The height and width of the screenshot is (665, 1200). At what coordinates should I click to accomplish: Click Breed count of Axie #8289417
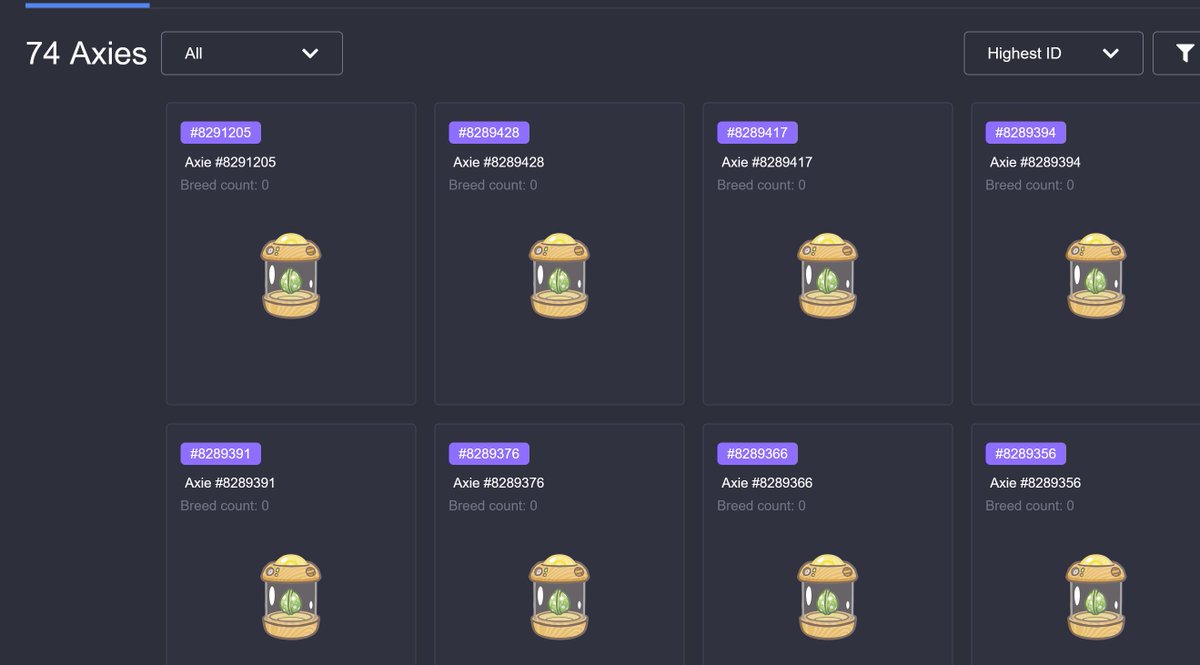click(x=761, y=185)
